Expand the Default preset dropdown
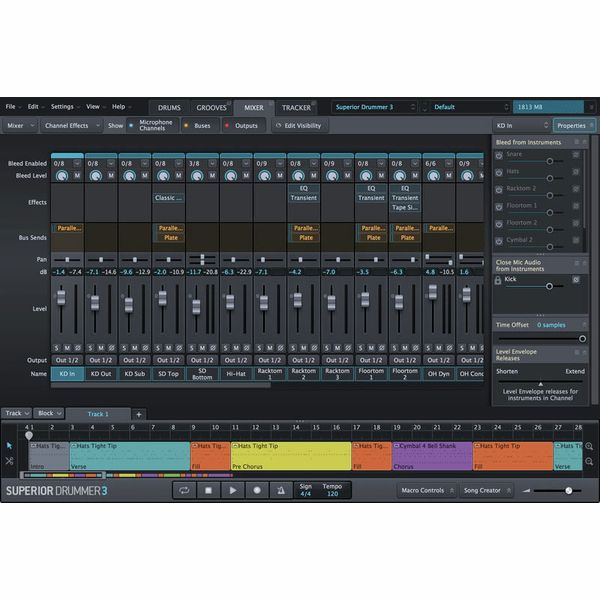600x600 pixels. 471,107
